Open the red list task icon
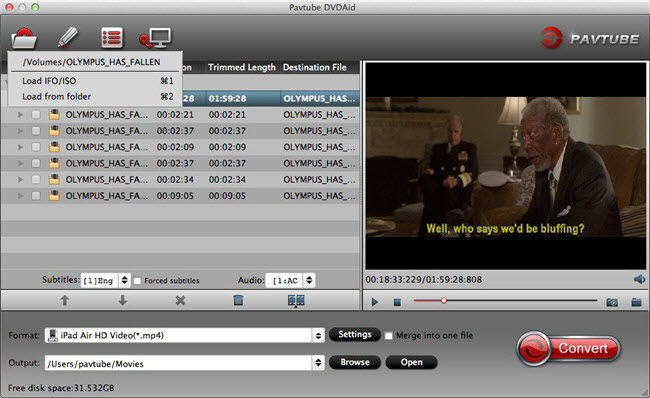 click(112, 38)
